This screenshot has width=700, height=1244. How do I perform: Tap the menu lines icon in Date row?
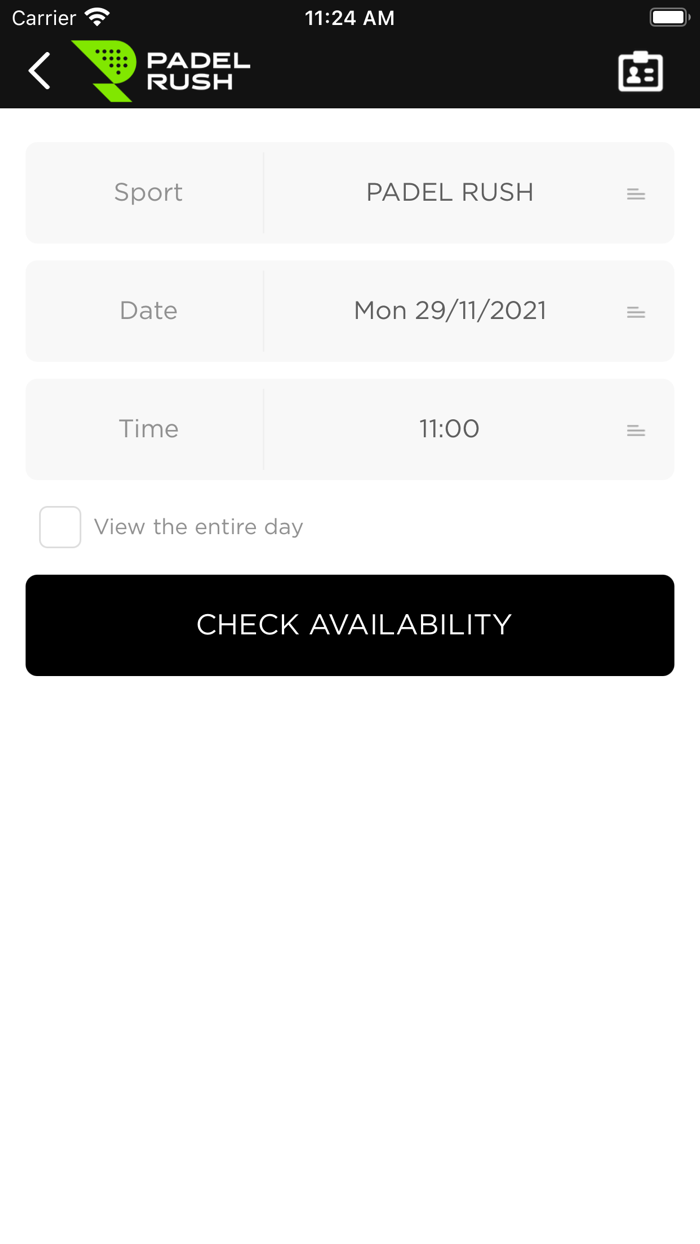[636, 312]
